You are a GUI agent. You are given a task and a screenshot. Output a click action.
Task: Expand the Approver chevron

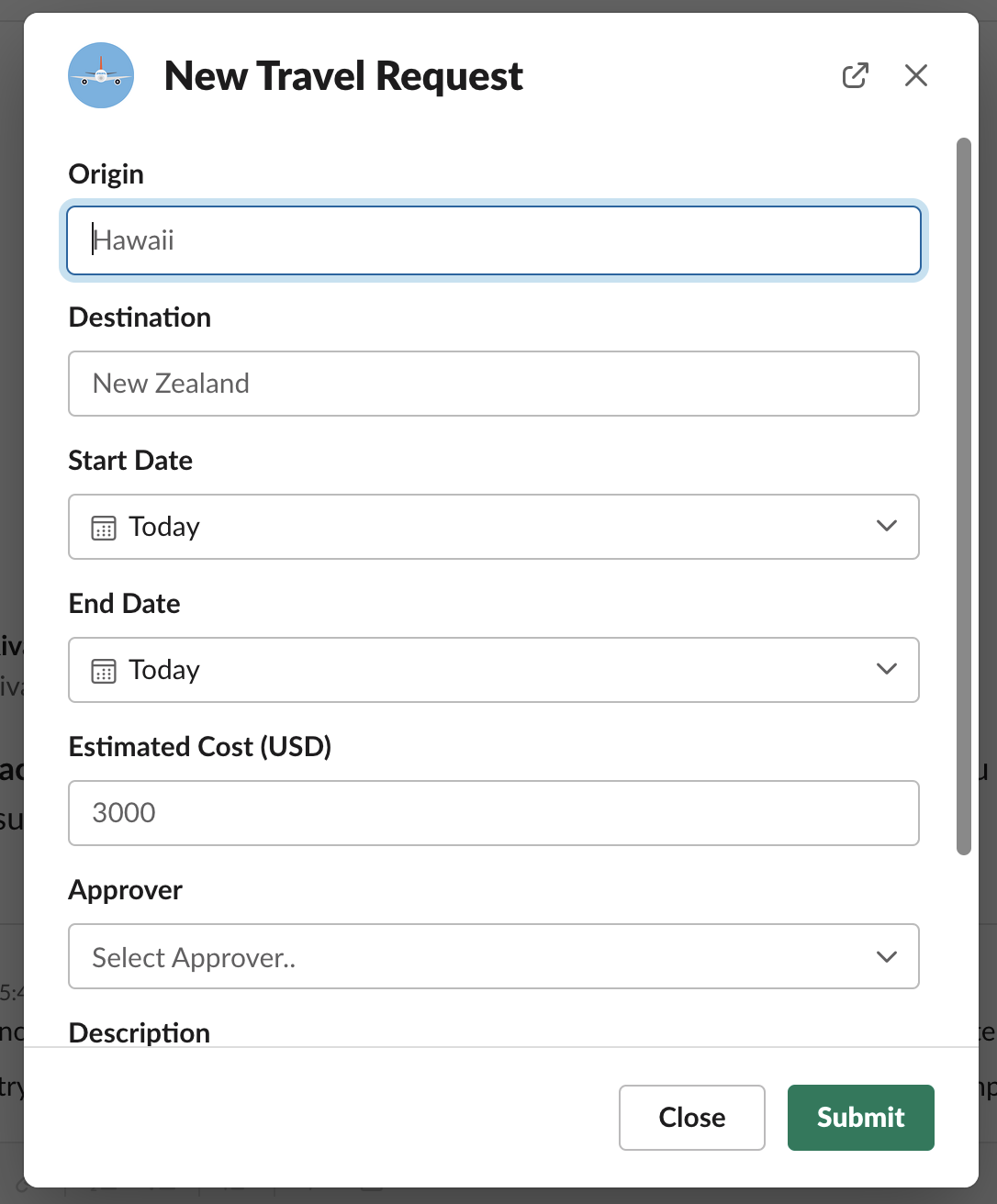pos(886,956)
